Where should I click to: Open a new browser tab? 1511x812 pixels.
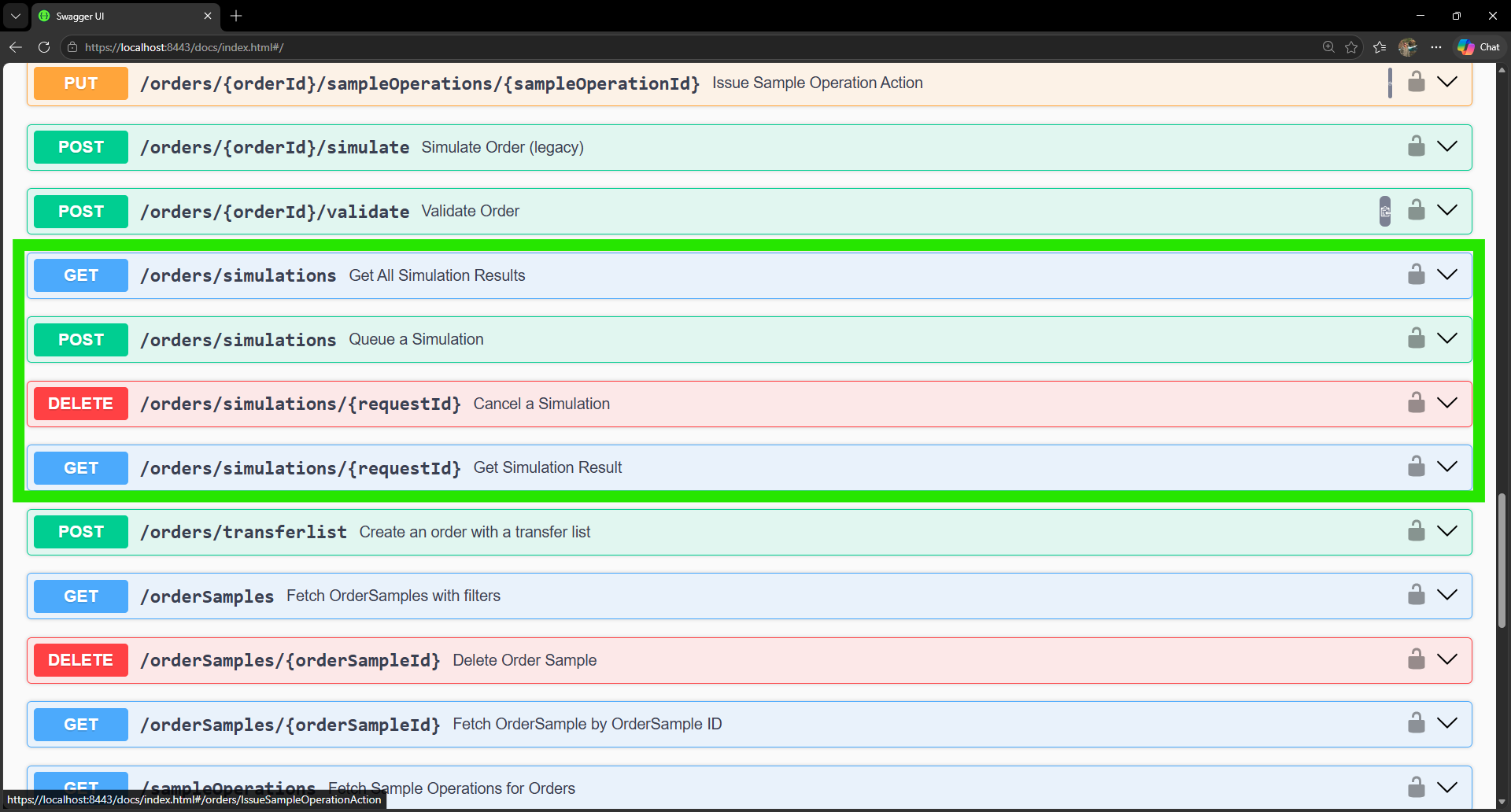tap(236, 16)
